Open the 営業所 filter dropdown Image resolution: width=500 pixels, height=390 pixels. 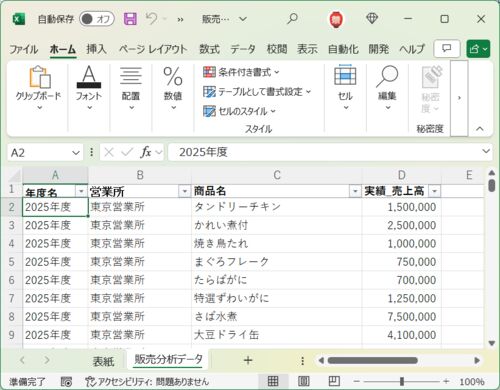coord(184,191)
